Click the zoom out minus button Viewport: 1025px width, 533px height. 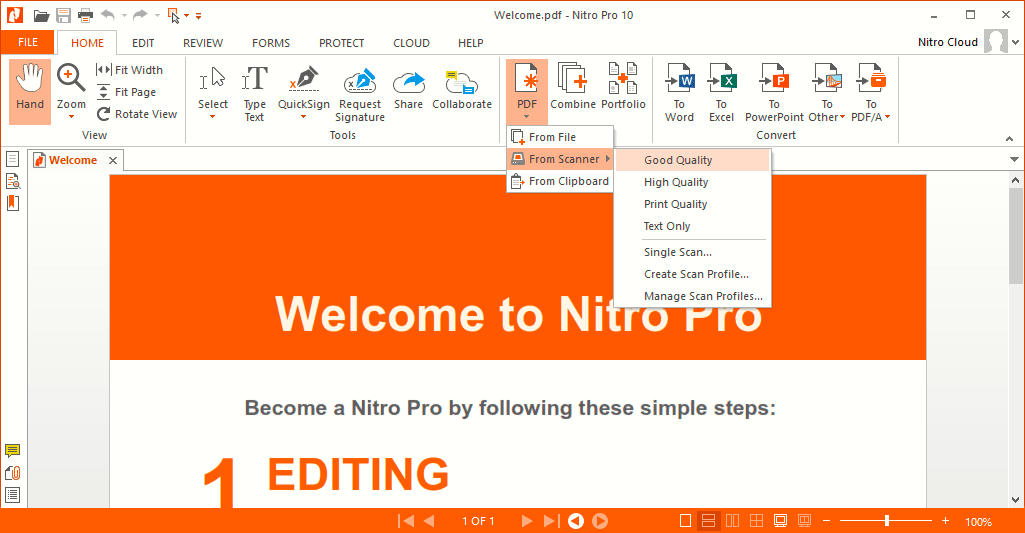826,521
